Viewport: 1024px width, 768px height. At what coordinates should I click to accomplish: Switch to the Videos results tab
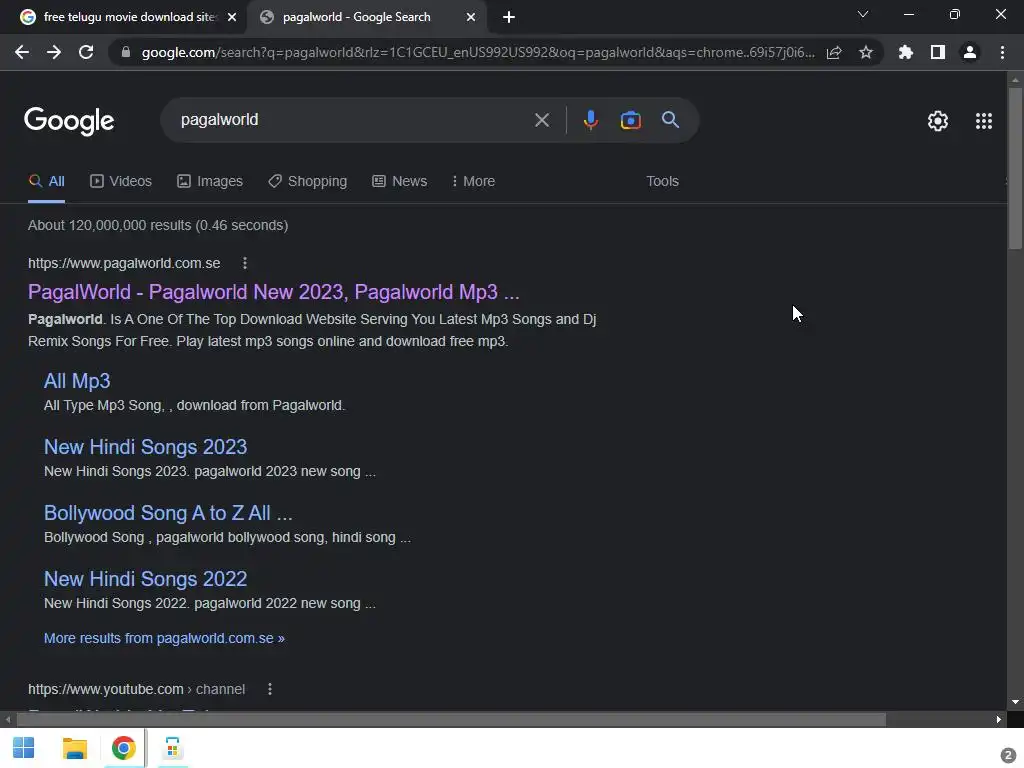(121, 182)
